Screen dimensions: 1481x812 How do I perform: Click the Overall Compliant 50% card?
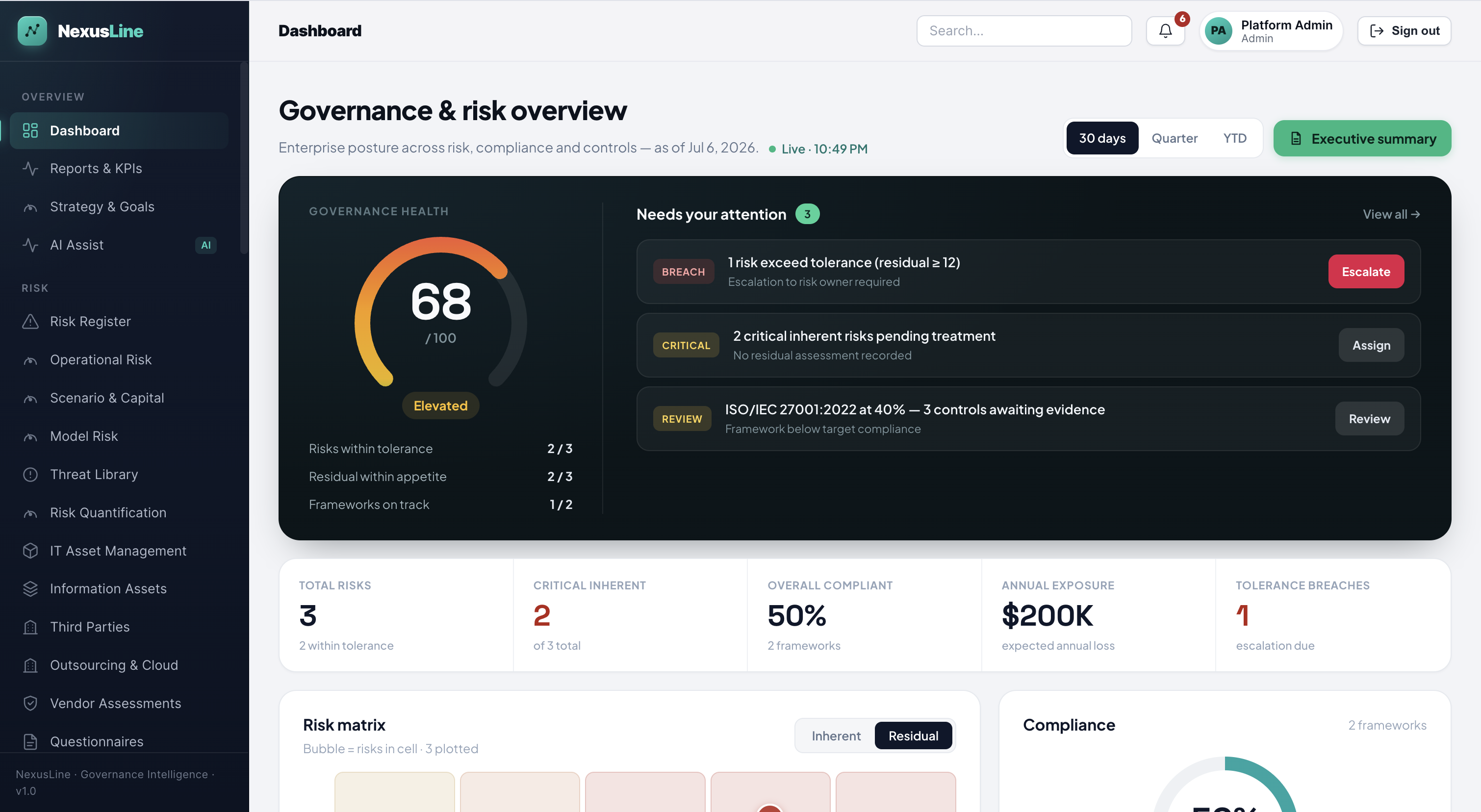click(864, 615)
